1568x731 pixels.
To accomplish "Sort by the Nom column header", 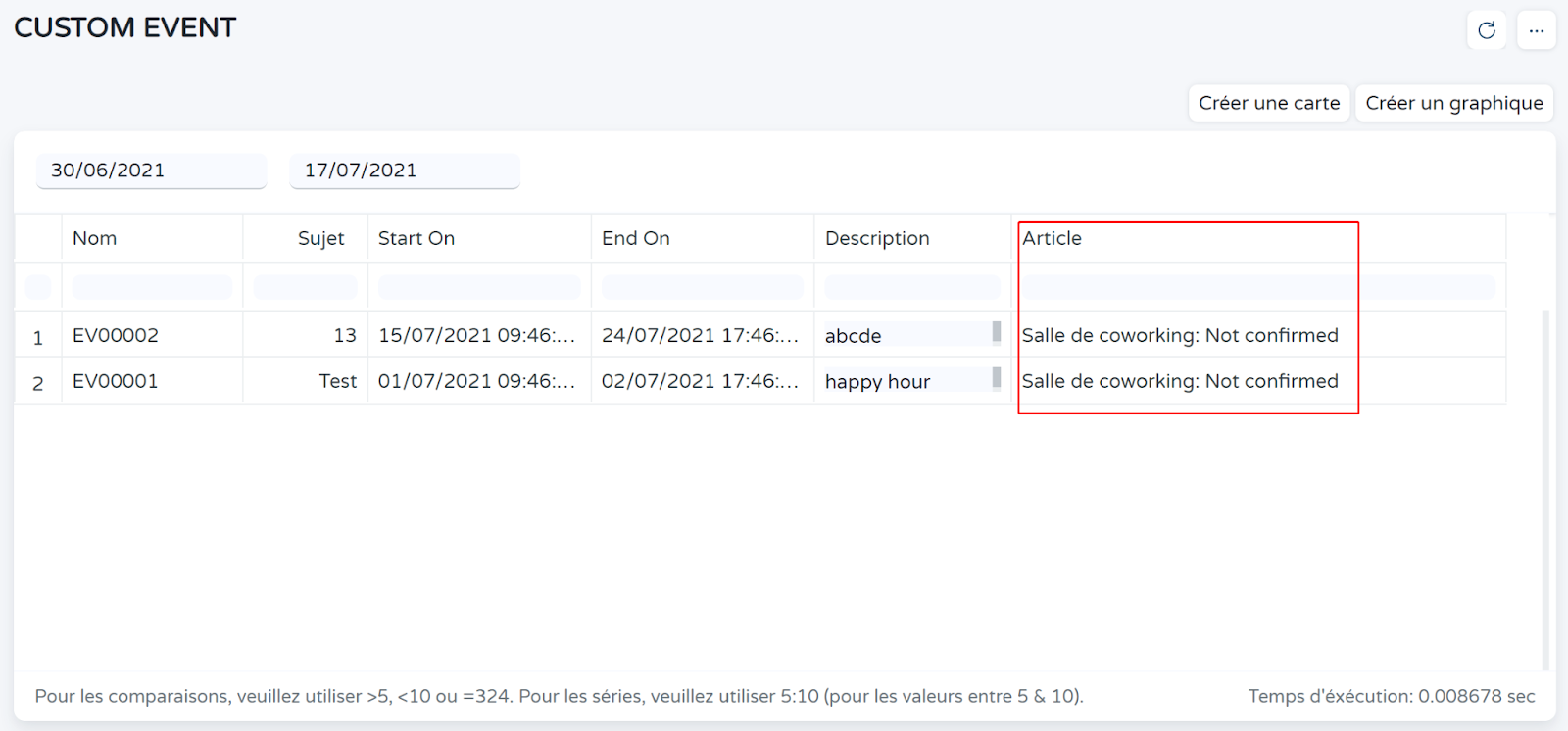I will pos(95,238).
